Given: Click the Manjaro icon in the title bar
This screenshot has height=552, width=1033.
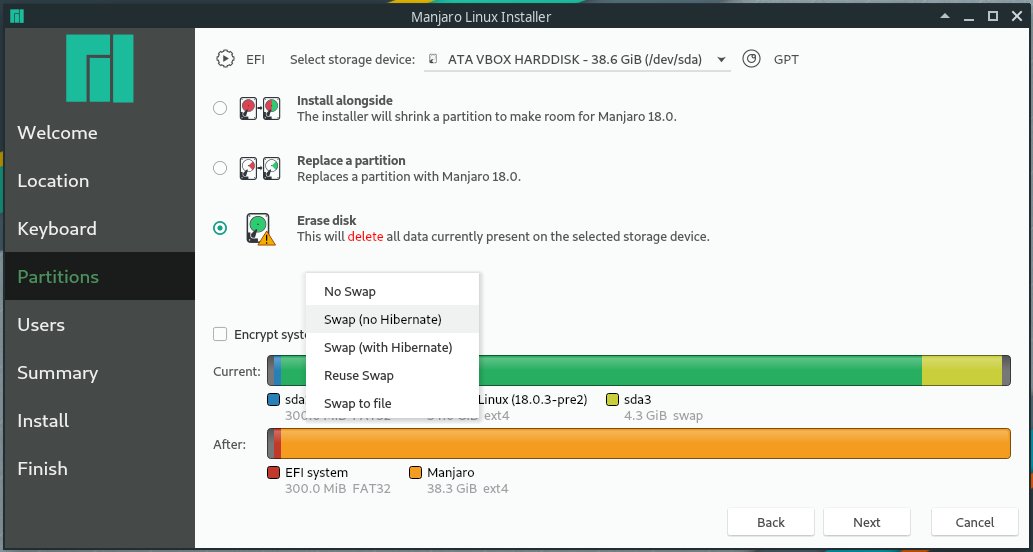Looking at the screenshot, I should point(17,16).
